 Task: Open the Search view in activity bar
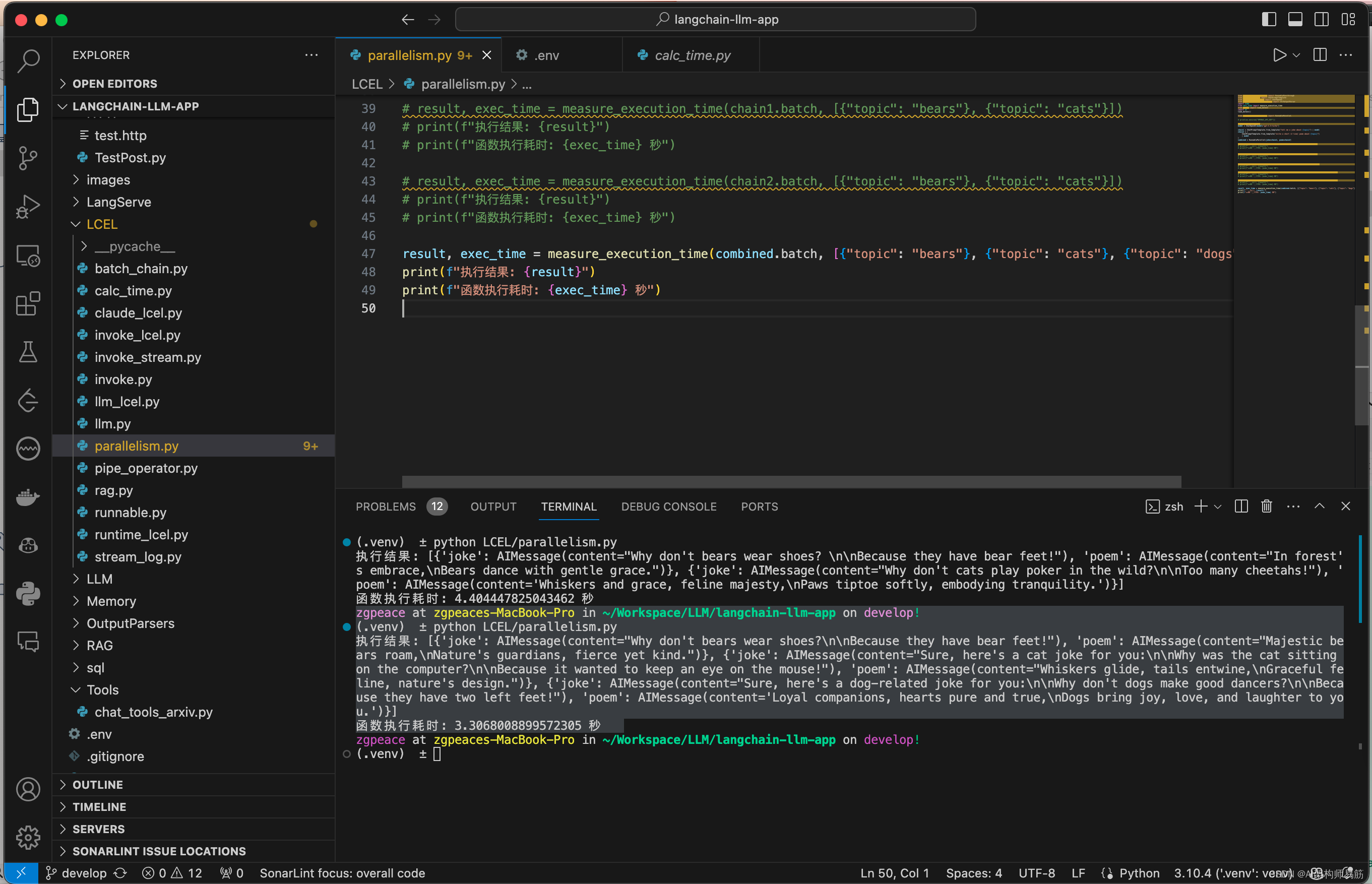point(28,61)
